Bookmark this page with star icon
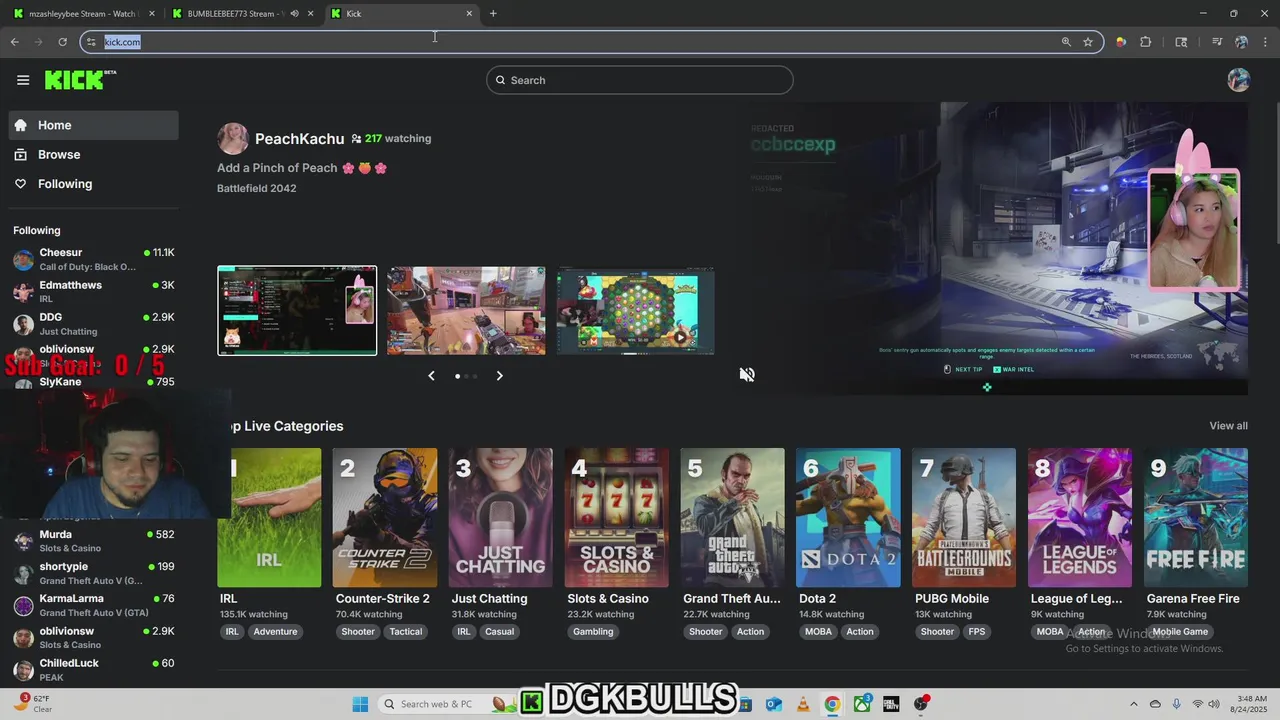Viewport: 1280px width, 720px height. pos(1088,42)
